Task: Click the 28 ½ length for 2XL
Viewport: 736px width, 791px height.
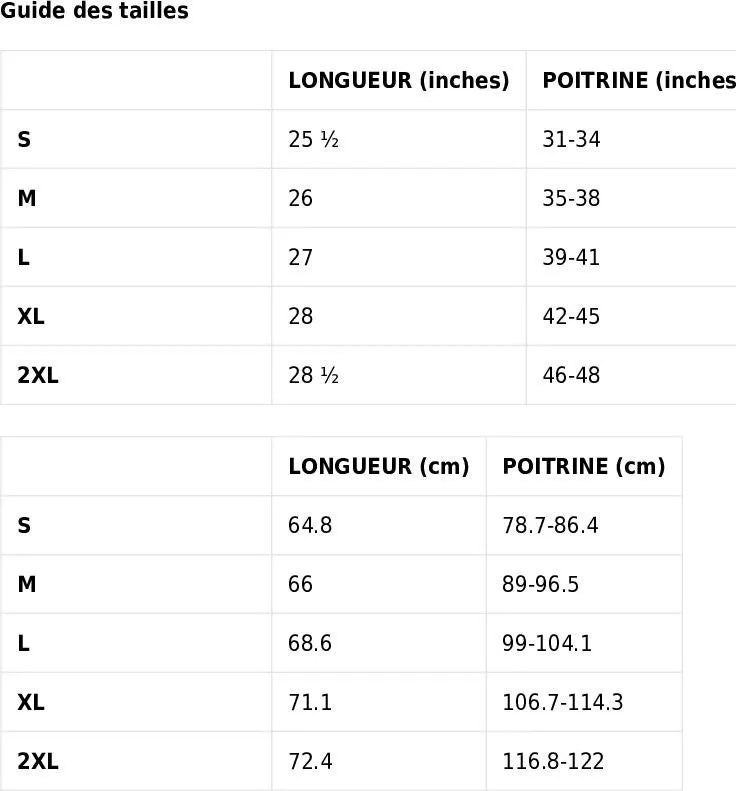Action: point(313,375)
